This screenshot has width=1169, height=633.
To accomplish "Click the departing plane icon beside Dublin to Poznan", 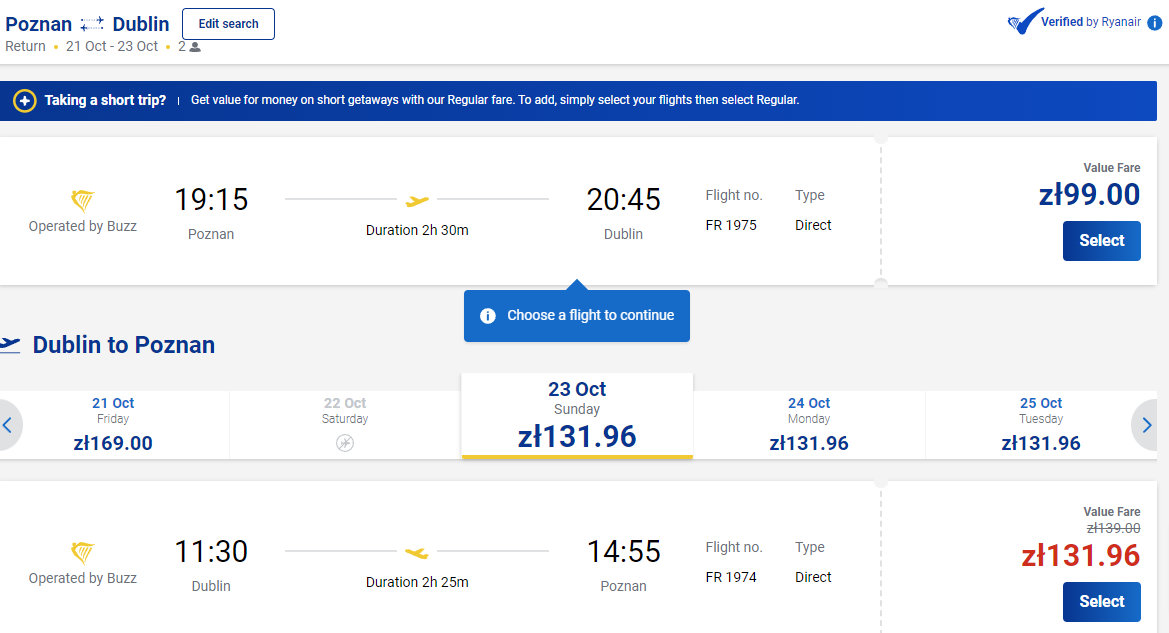I will coord(10,344).
